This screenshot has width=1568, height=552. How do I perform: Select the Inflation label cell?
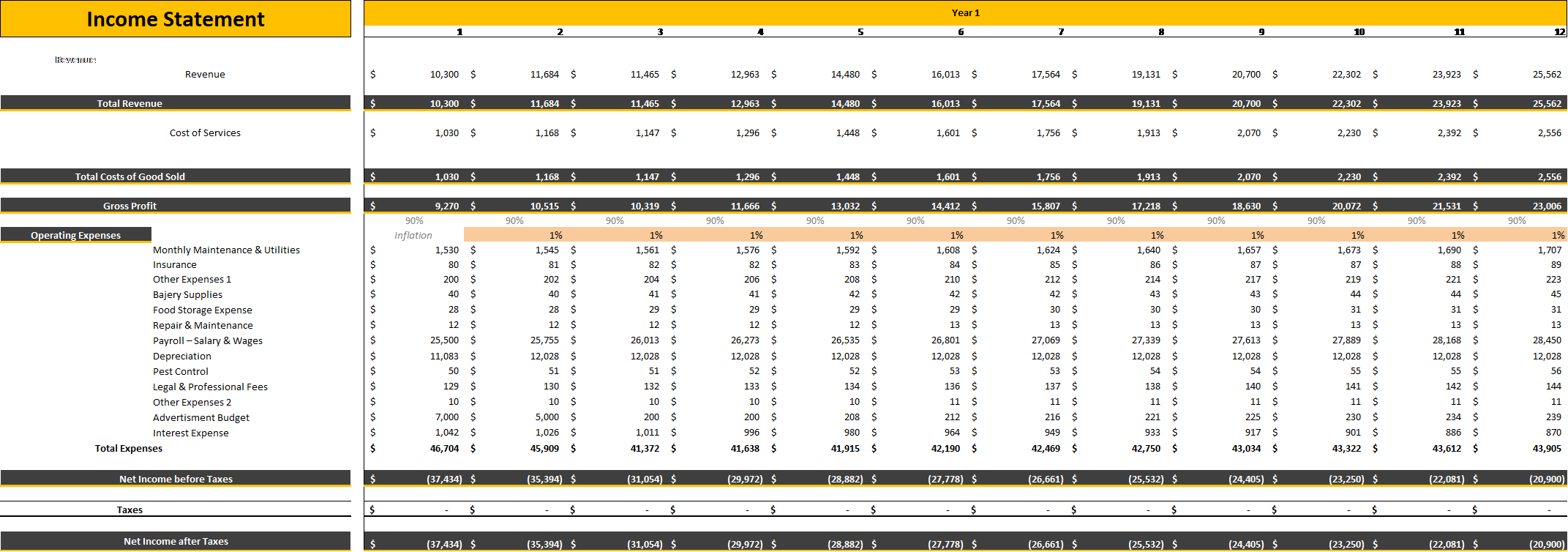[x=413, y=235]
